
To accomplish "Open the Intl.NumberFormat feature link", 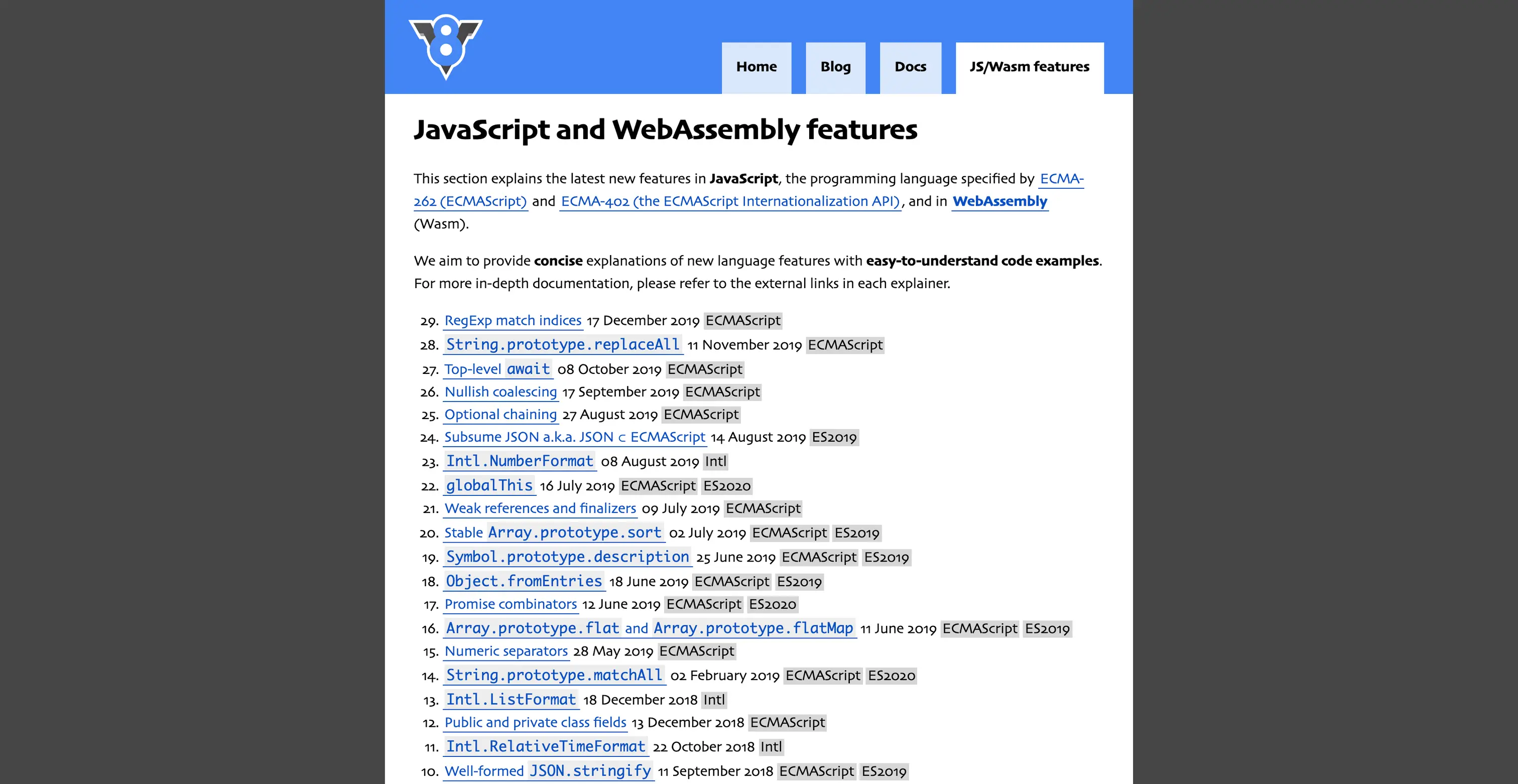I will pos(519,461).
